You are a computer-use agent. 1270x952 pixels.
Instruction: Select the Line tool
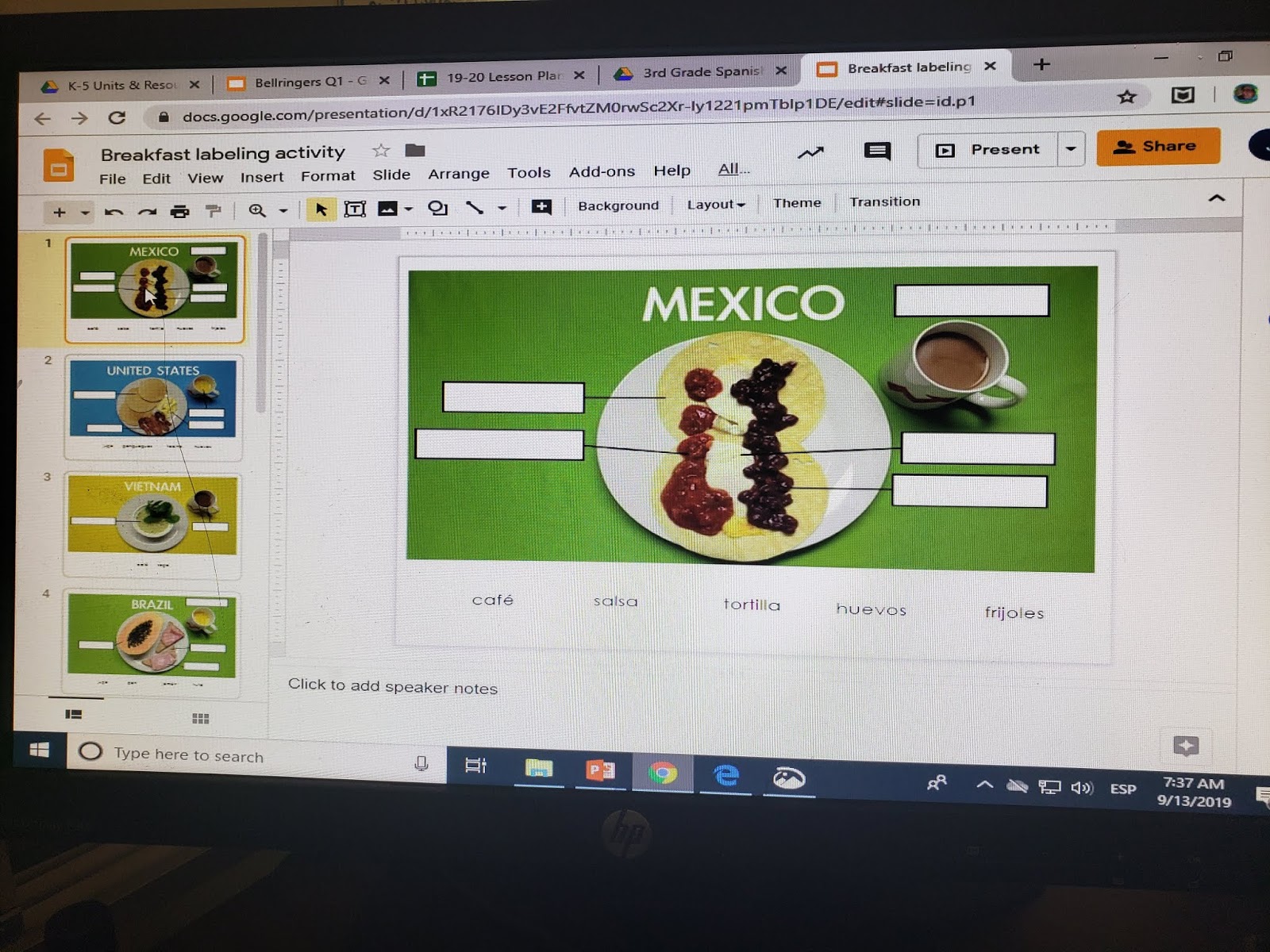(x=476, y=208)
